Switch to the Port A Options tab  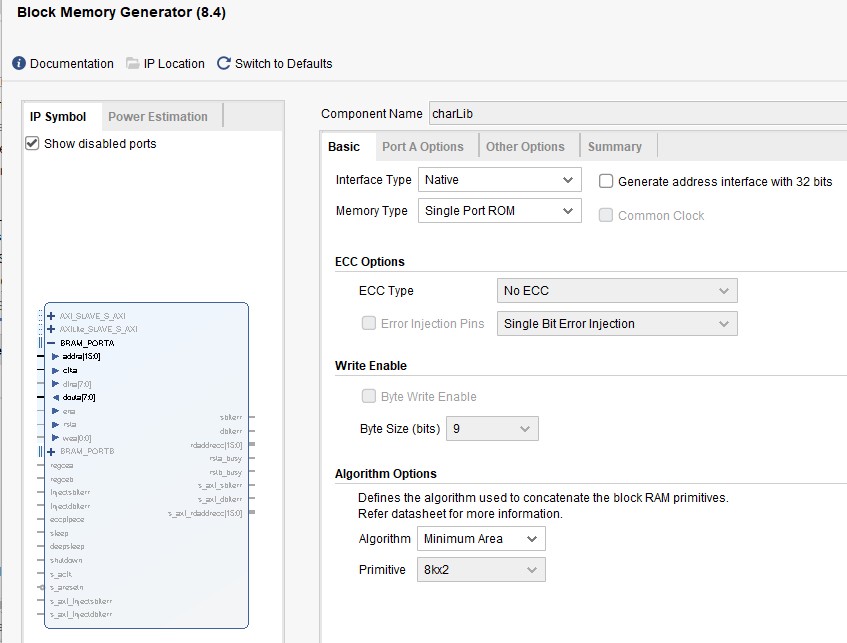coord(422,147)
